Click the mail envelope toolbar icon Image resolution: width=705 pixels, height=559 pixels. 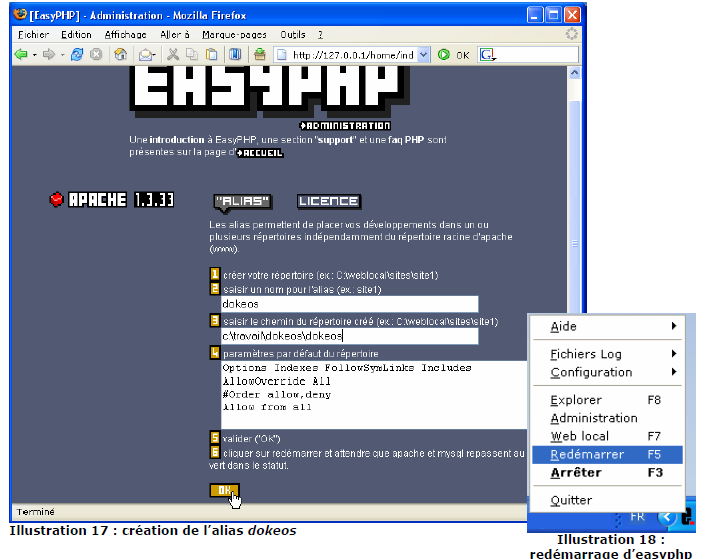146,55
